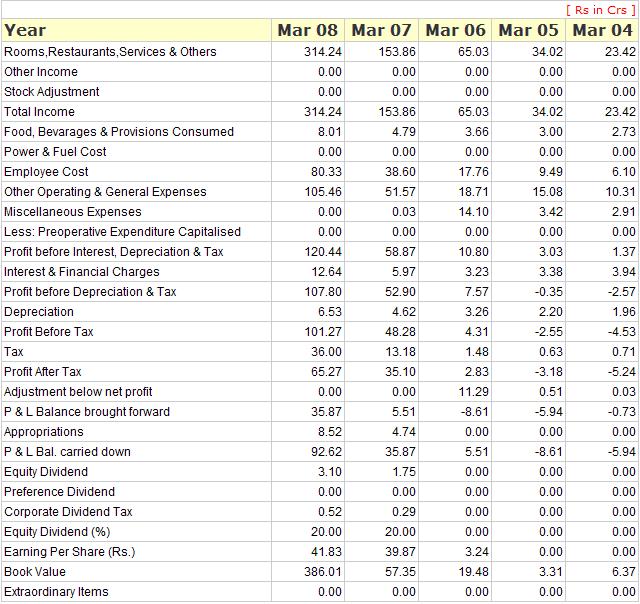Select the Total Income row label
This screenshot has height=604, width=640.
click(x=39, y=112)
